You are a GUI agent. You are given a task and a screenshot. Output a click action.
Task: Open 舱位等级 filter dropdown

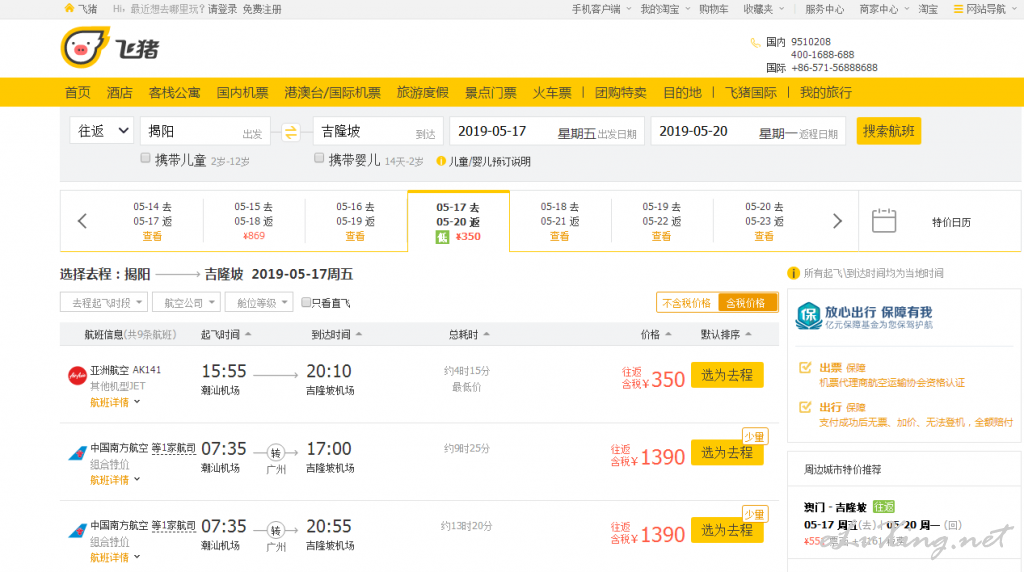(x=259, y=302)
